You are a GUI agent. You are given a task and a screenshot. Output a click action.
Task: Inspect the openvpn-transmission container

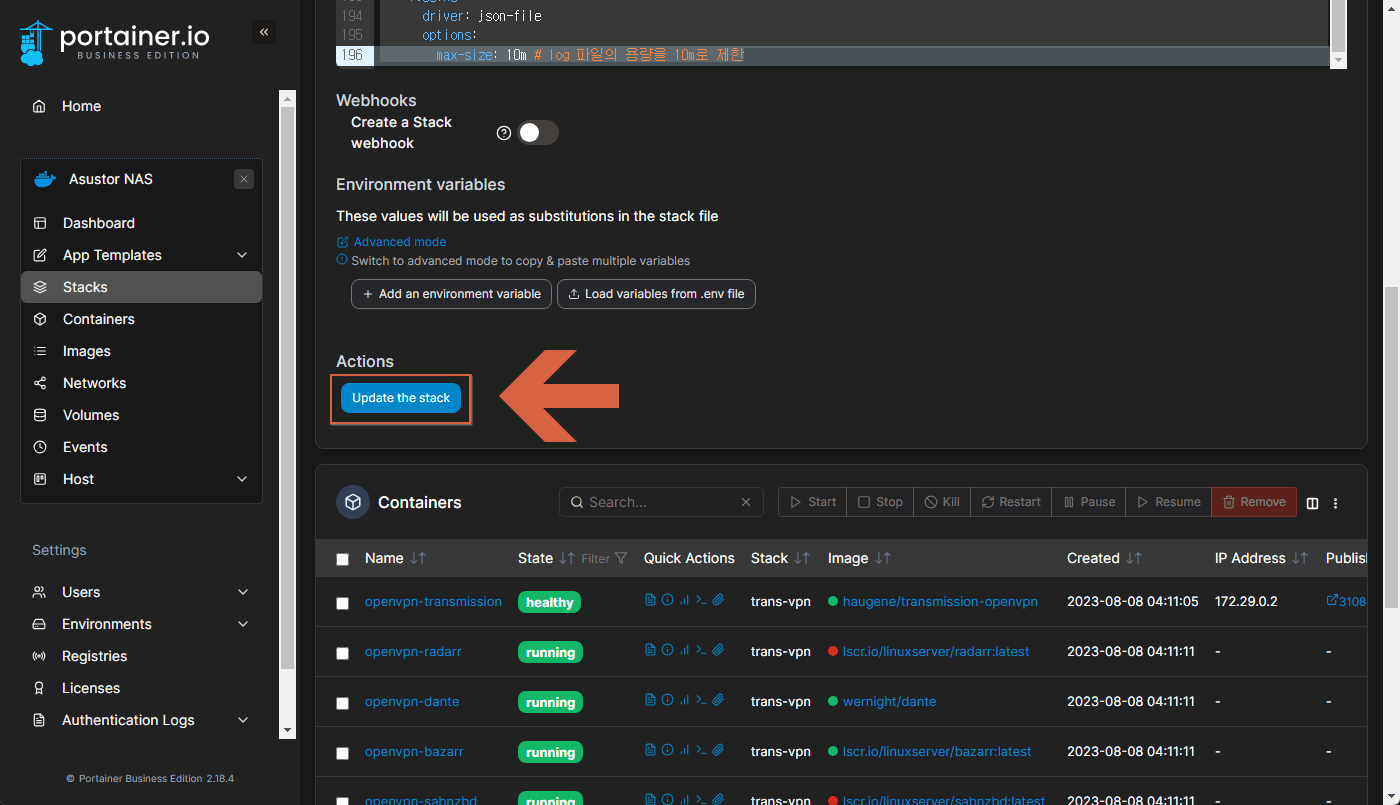click(x=667, y=600)
